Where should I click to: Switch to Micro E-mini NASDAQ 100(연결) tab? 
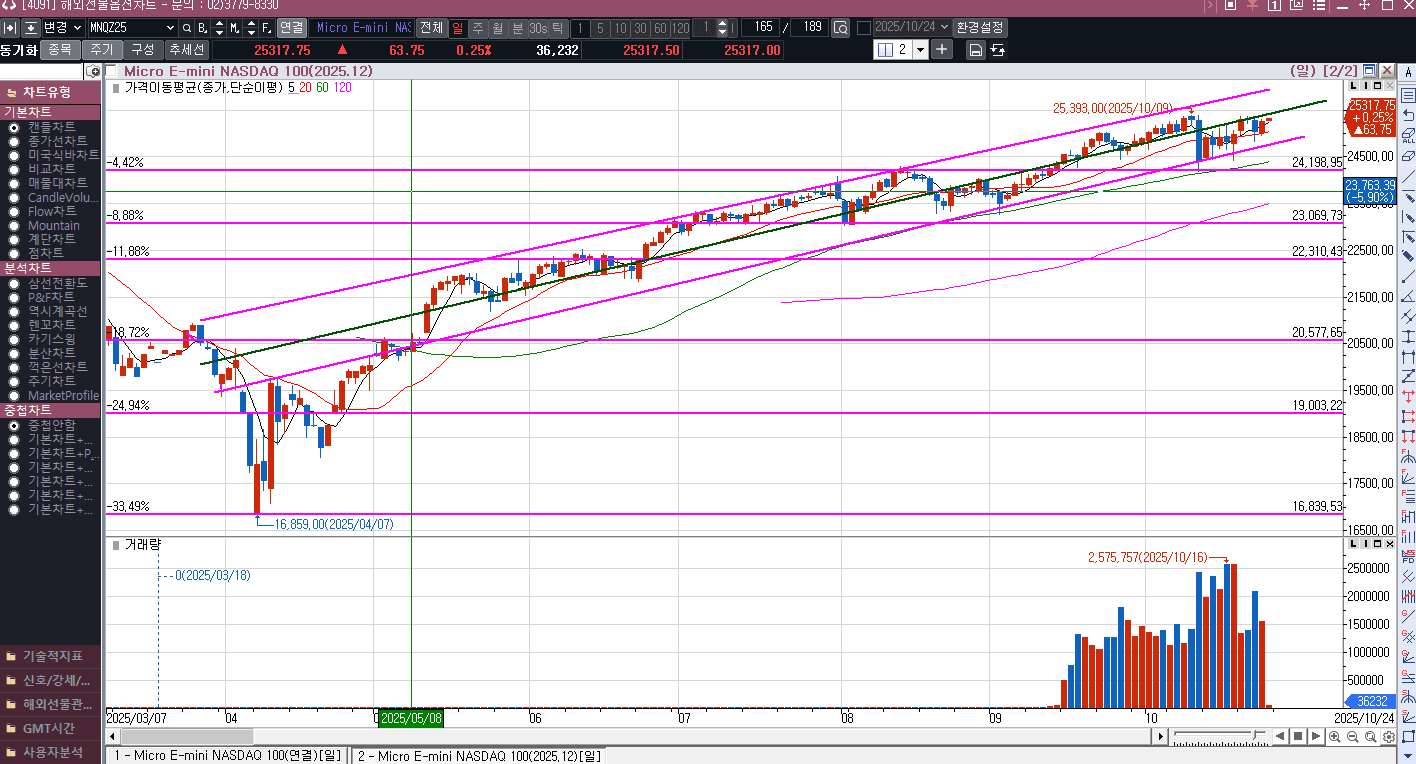[x=227, y=756]
